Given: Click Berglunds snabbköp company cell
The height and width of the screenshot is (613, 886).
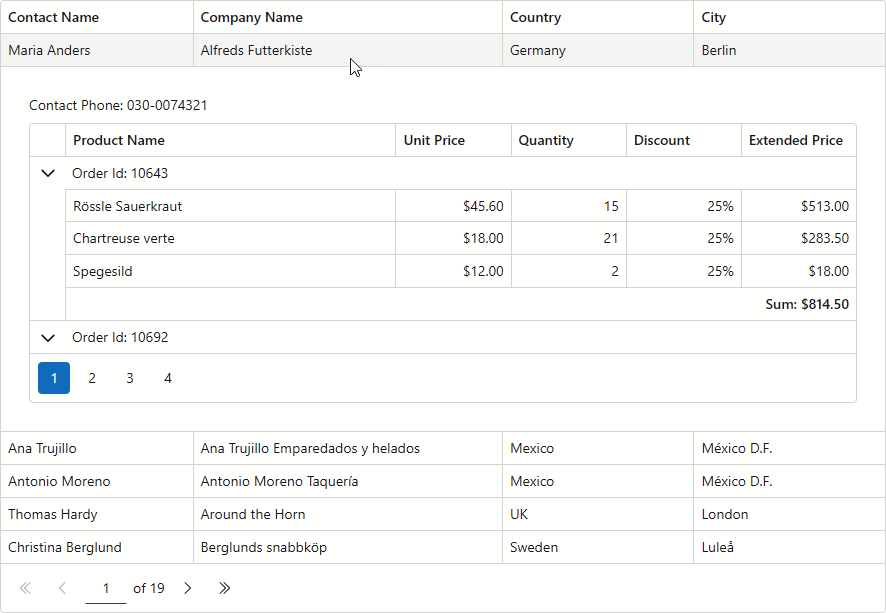Looking at the screenshot, I should click(x=348, y=547).
